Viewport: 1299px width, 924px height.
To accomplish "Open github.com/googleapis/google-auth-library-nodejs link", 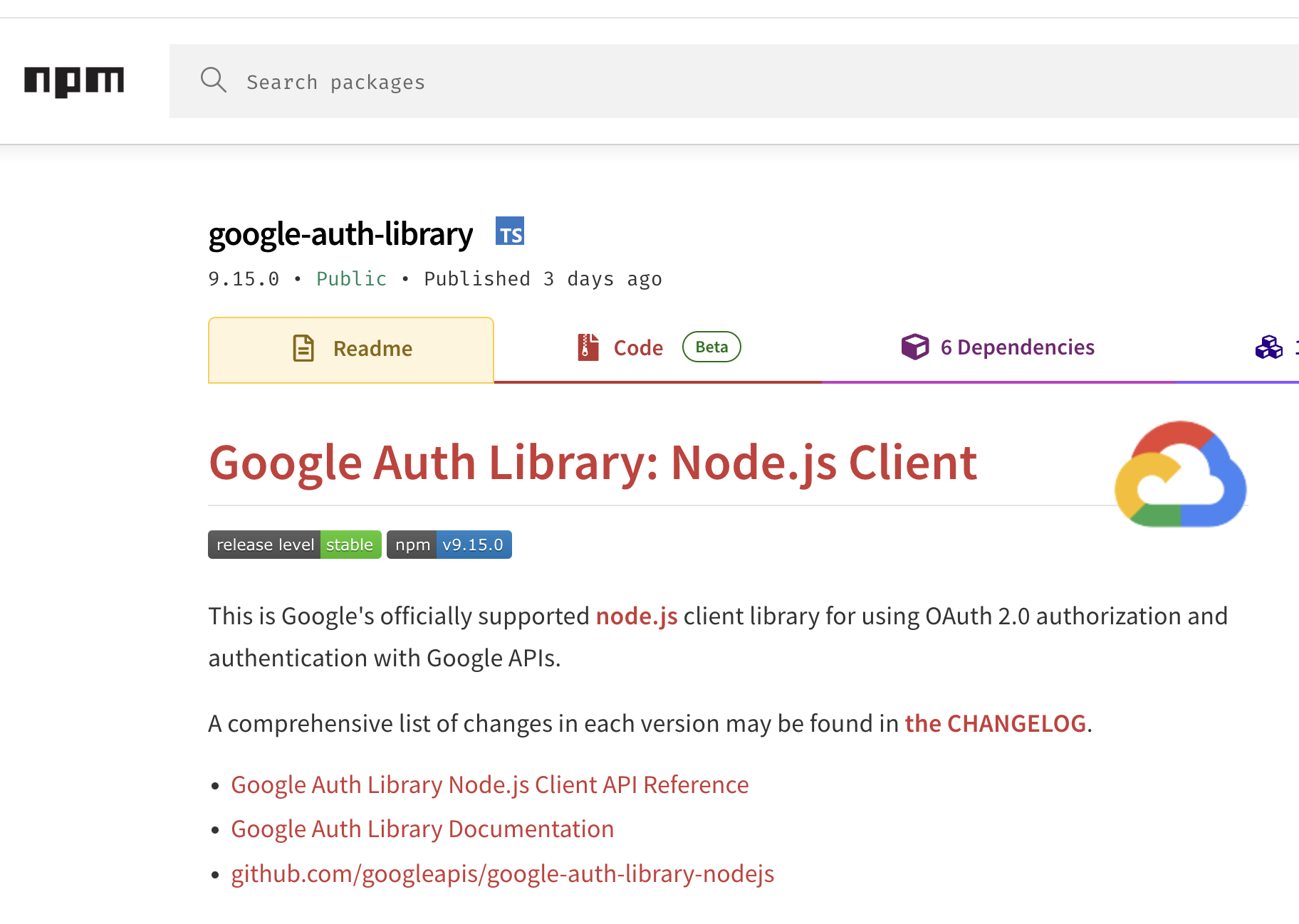I will pos(503,873).
